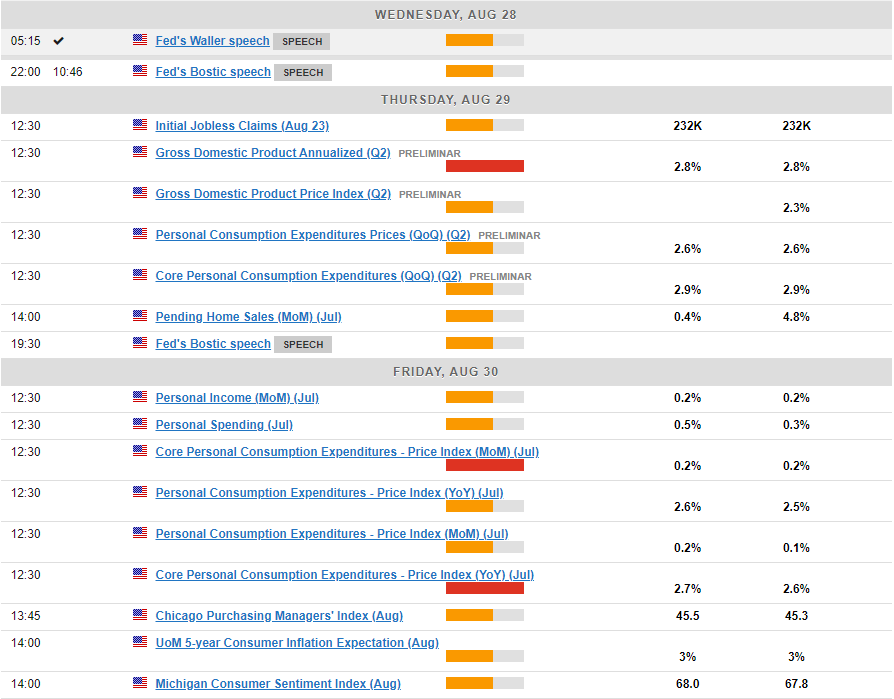Image resolution: width=894 pixels, height=699 pixels.
Task: Open Personal Consumption Expenditures - Price Index (YoY) link
Action: click(x=329, y=493)
